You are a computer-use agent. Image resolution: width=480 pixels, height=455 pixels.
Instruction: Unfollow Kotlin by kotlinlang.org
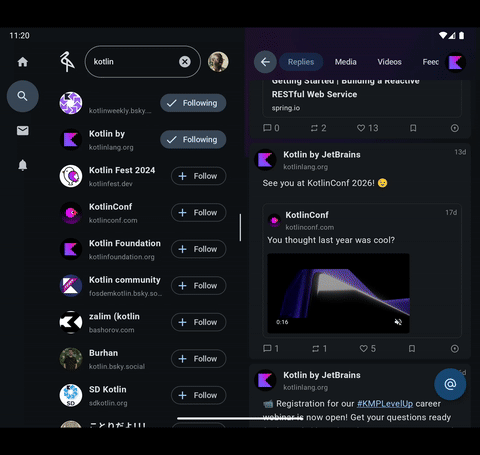pyautogui.click(x=193, y=139)
